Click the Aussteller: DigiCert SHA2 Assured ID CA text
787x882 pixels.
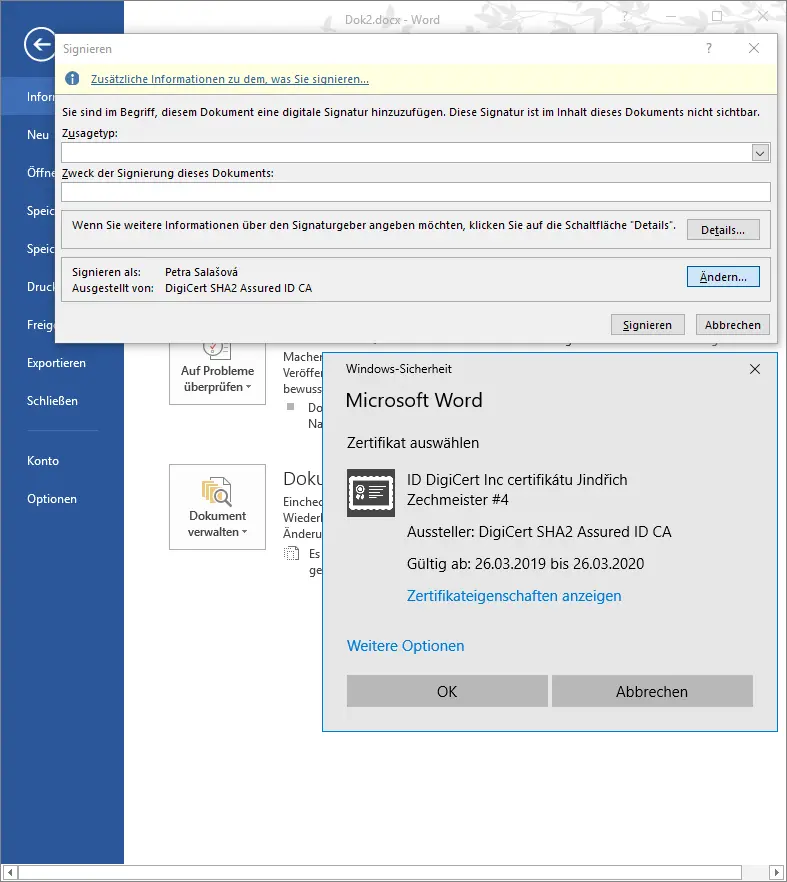tap(539, 532)
